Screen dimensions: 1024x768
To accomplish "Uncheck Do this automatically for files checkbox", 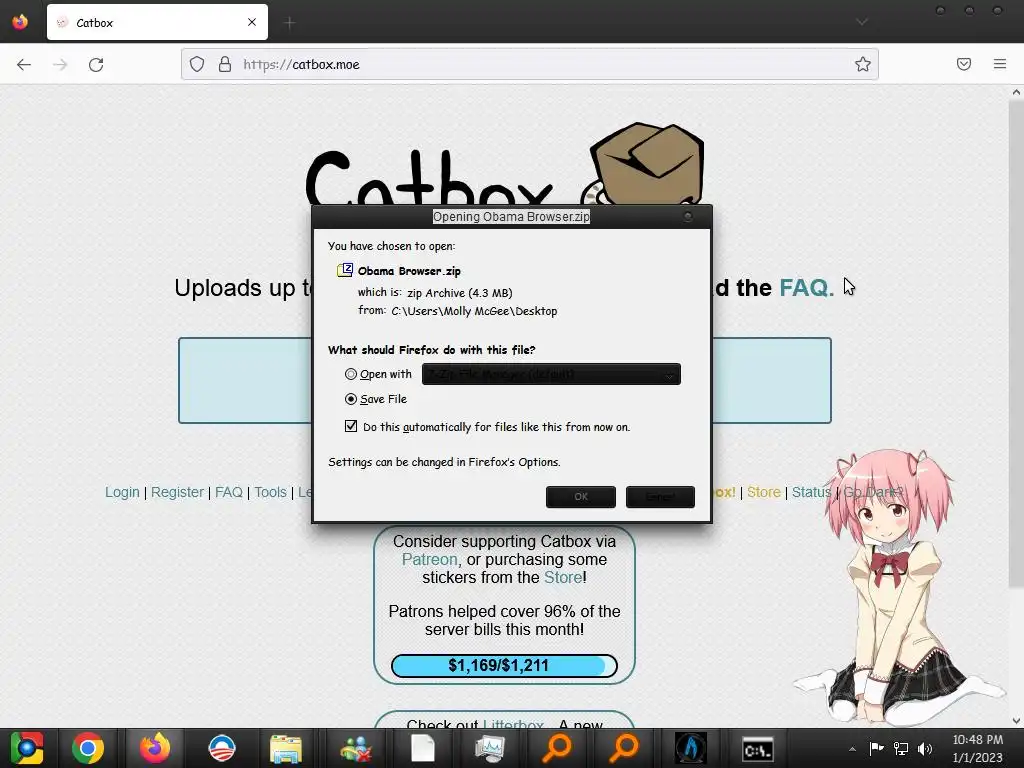I will [x=351, y=426].
